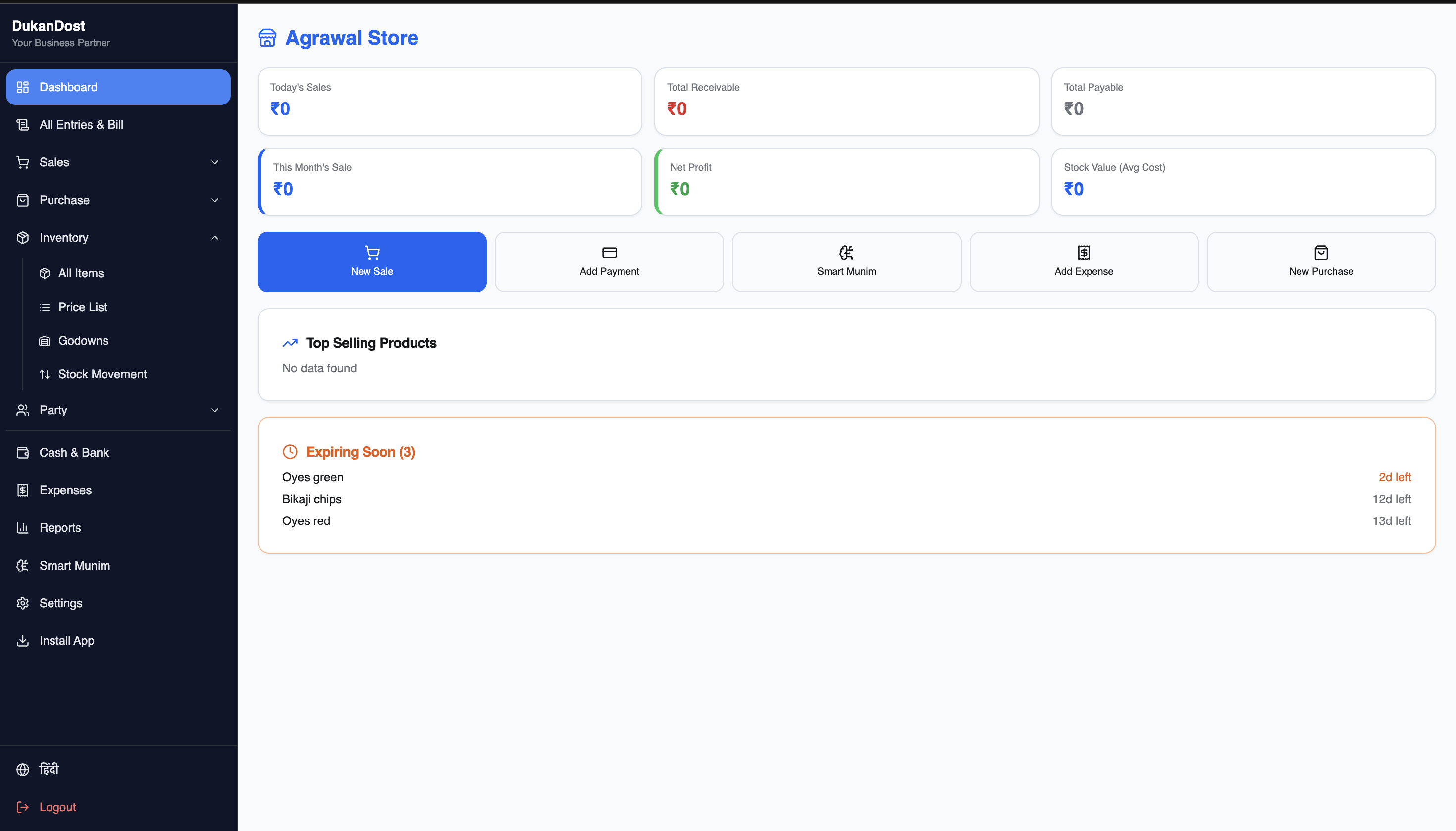Click the store icon beside Agrawal Store

(267, 38)
